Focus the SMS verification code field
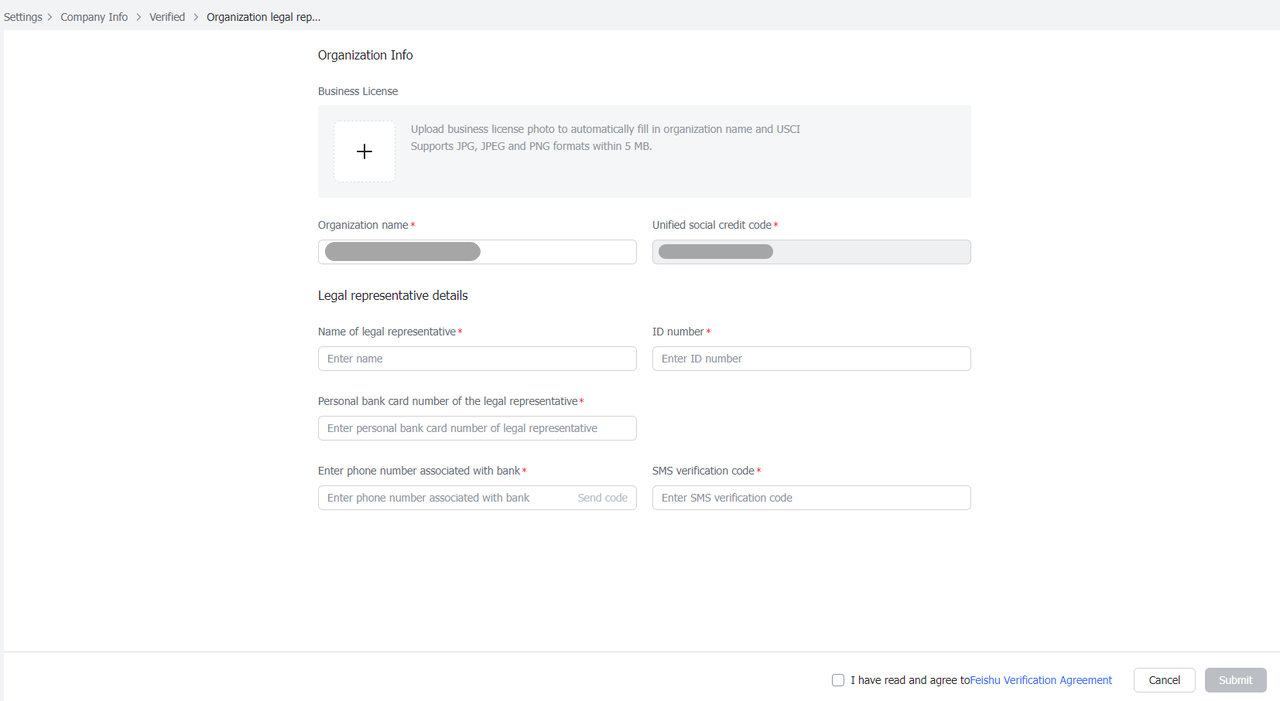 (x=811, y=498)
